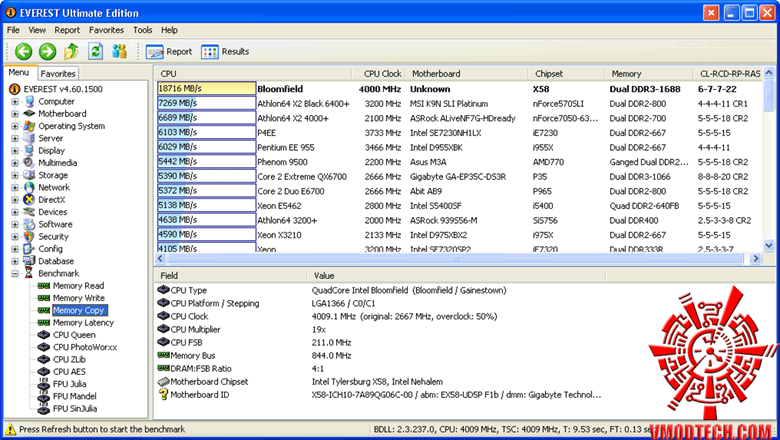This screenshot has height=440, width=780.
Task: Click the Up folder toolbar icon
Action: click(71, 51)
